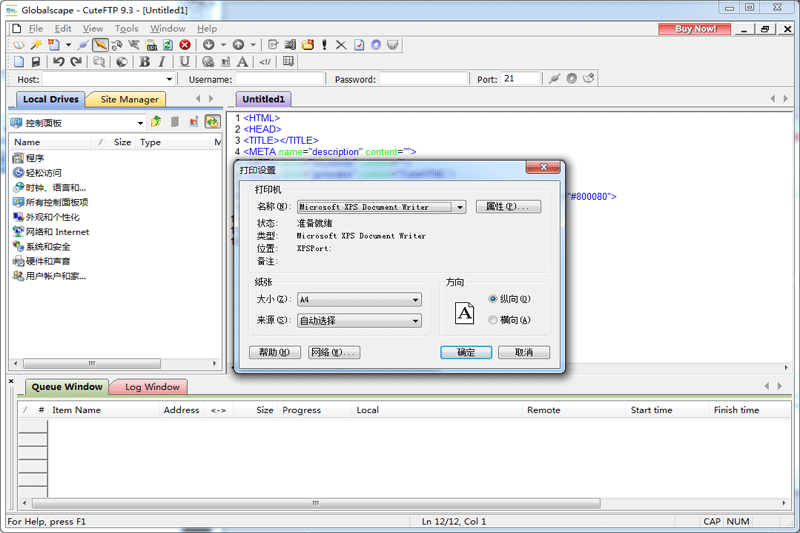
Task: Open the Tools menu
Action: pos(126,29)
